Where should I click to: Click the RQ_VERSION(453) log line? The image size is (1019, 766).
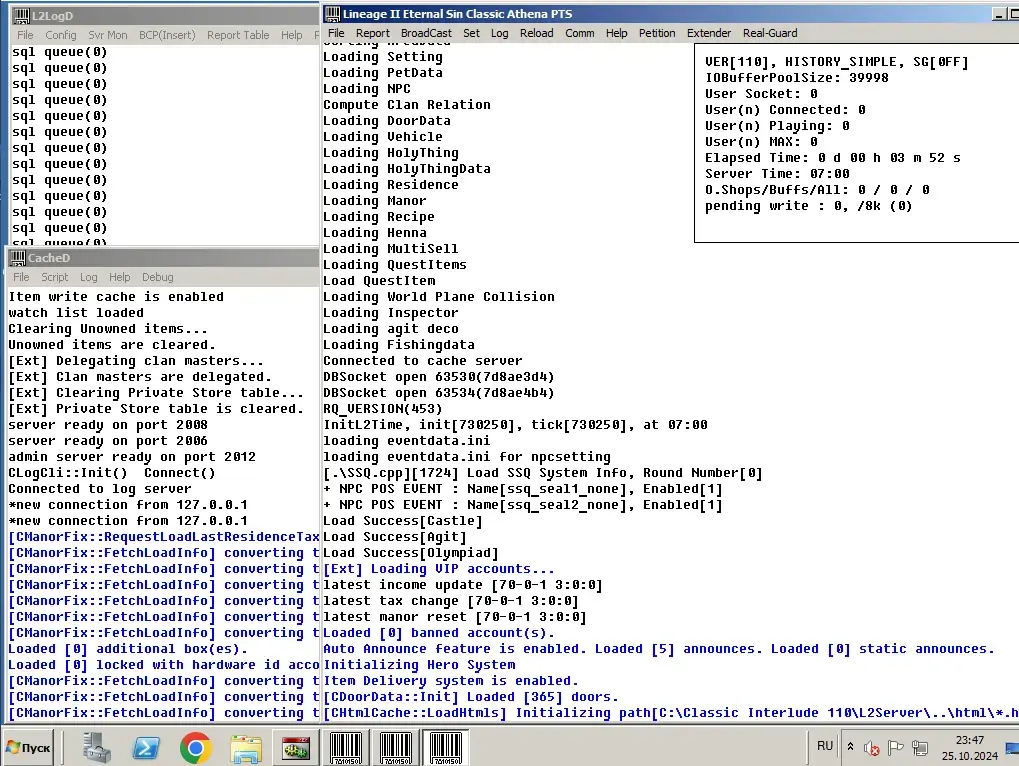tap(383, 409)
